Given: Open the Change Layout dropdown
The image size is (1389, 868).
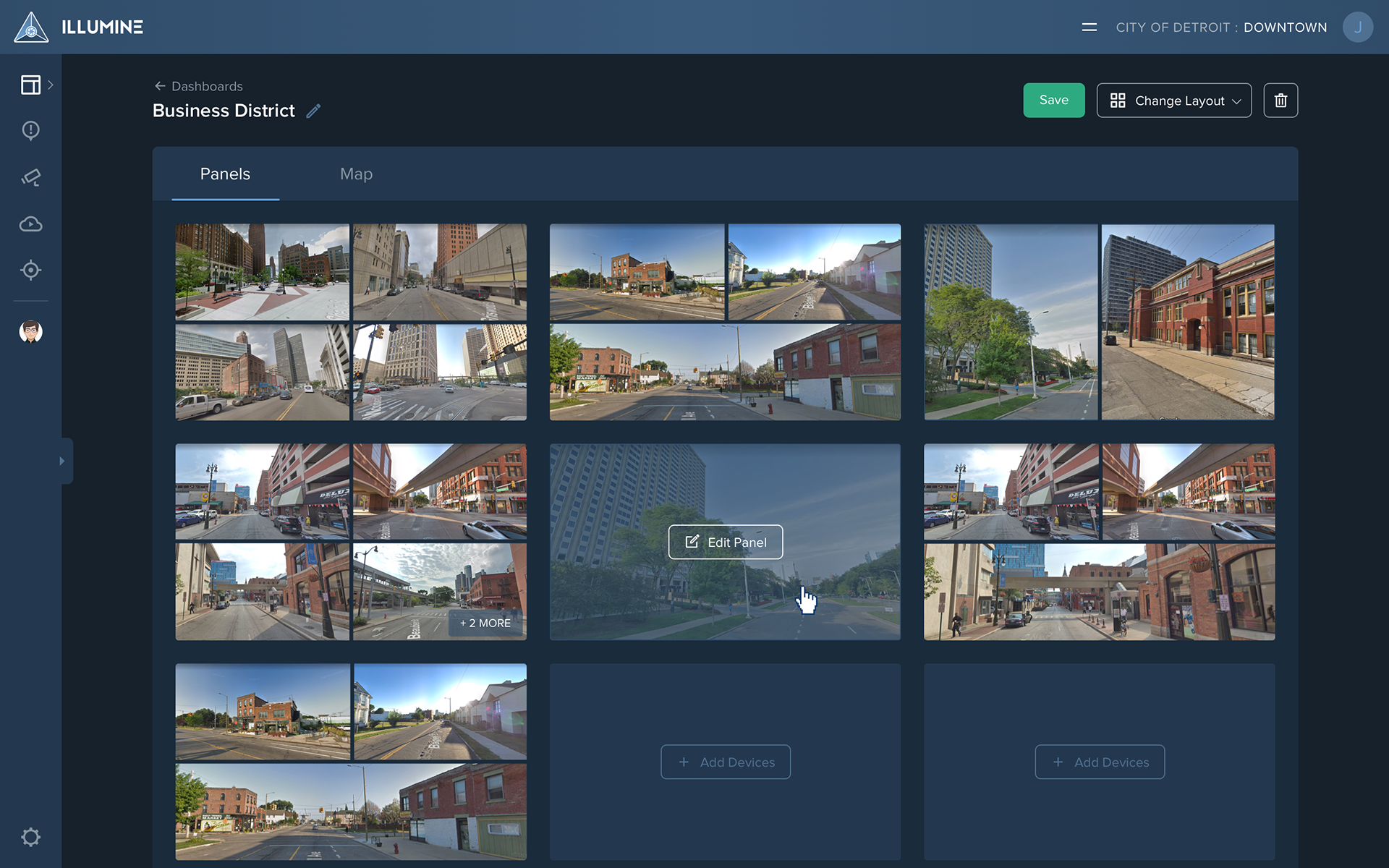Looking at the screenshot, I should tap(1173, 101).
